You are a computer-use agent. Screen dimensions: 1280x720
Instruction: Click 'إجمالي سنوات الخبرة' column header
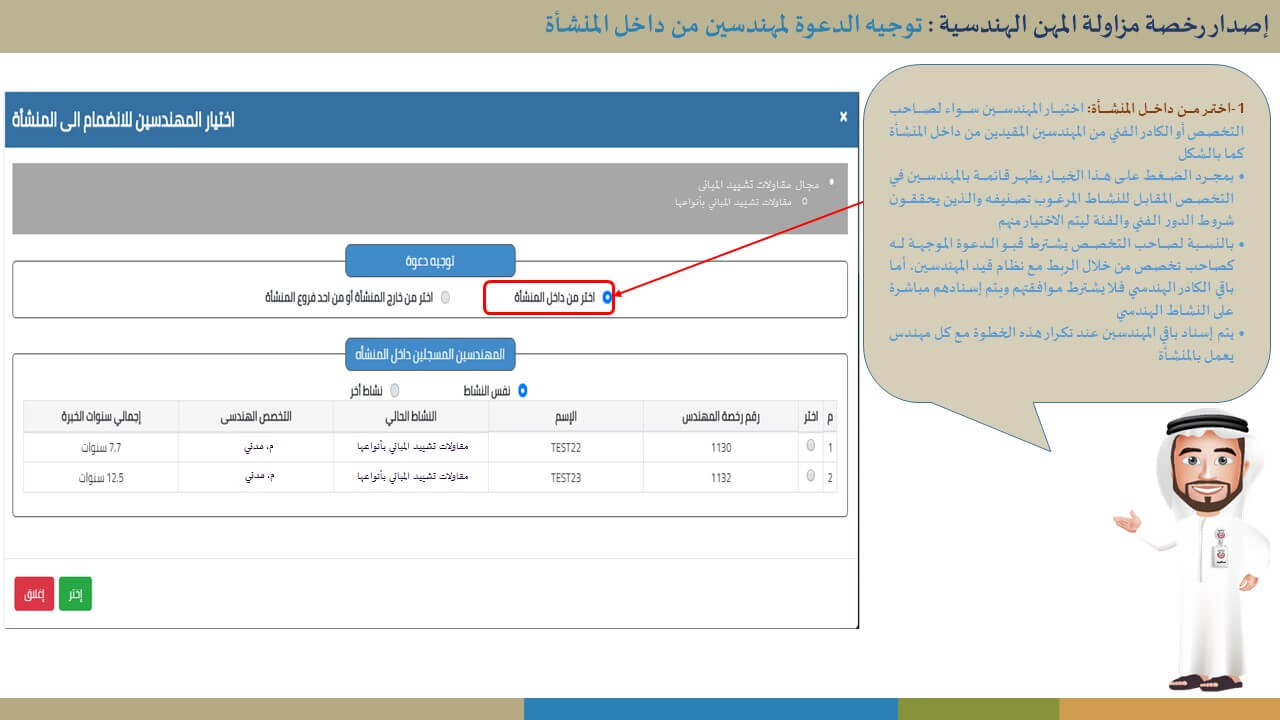point(101,416)
